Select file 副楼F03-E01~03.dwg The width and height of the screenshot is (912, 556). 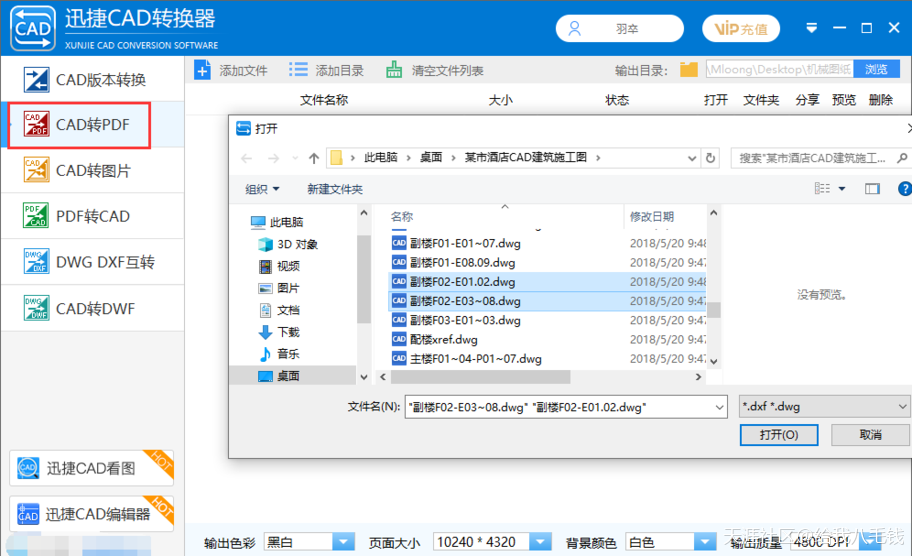point(547,320)
